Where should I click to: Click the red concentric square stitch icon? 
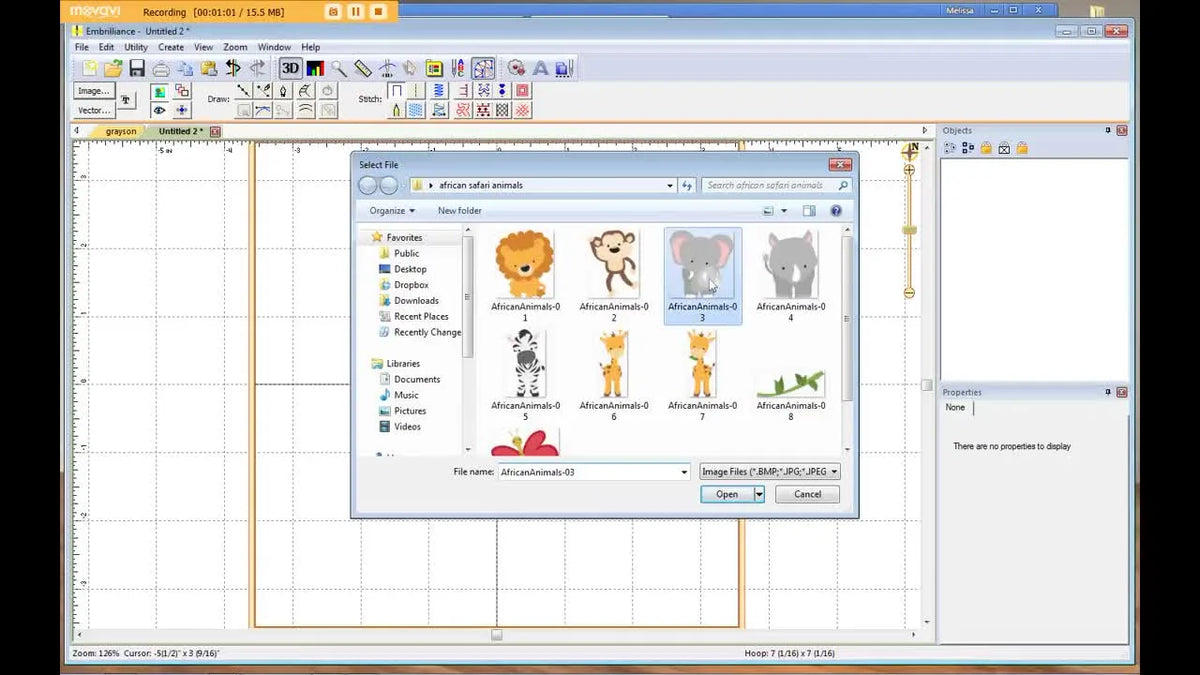tap(523, 91)
